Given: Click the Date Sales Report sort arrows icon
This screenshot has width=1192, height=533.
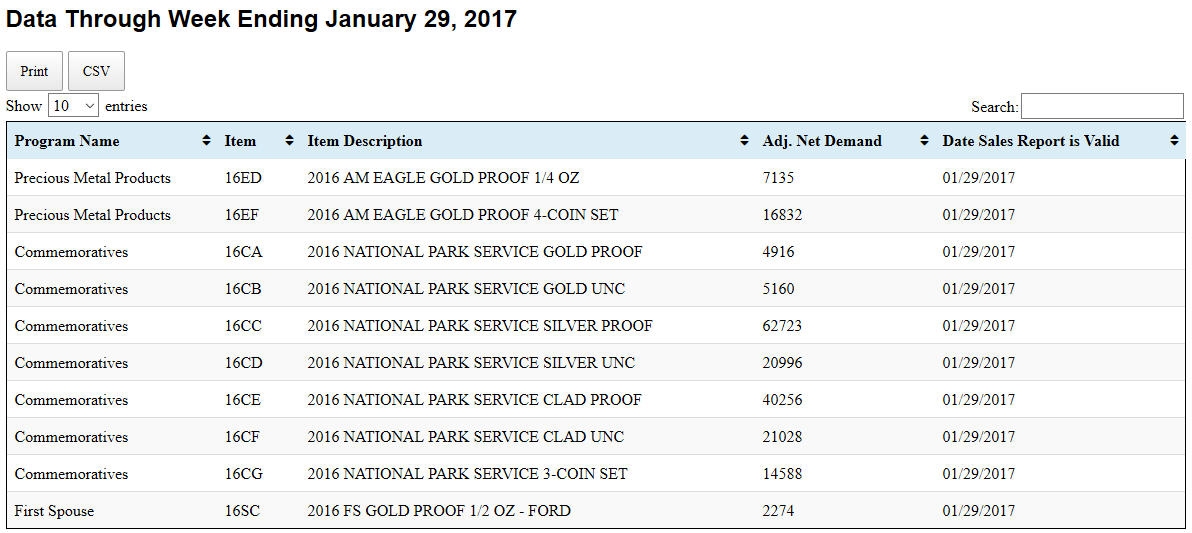Looking at the screenshot, I should pos(1175,141).
